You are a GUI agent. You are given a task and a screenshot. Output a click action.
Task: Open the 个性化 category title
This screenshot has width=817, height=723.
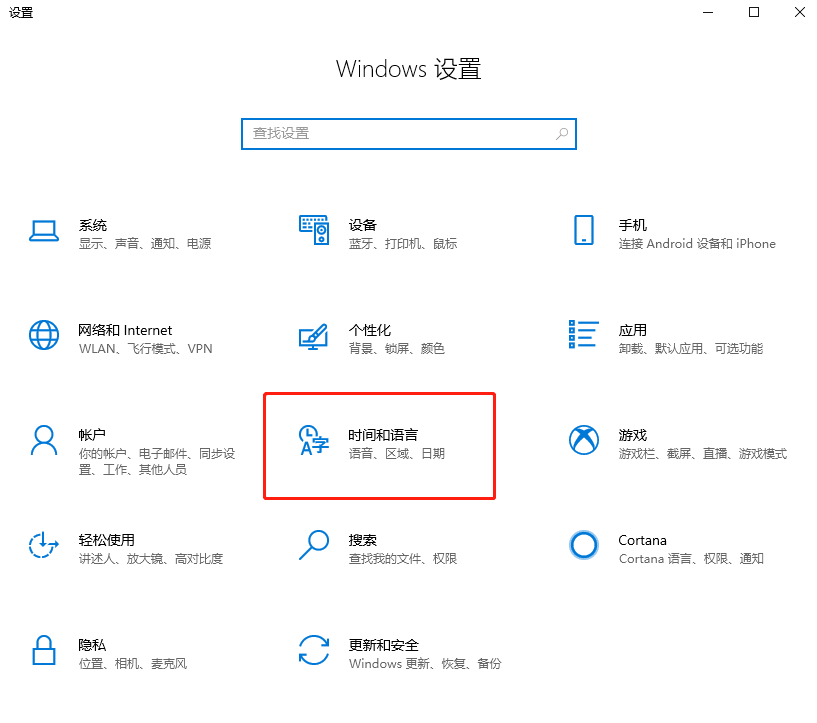tap(369, 330)
